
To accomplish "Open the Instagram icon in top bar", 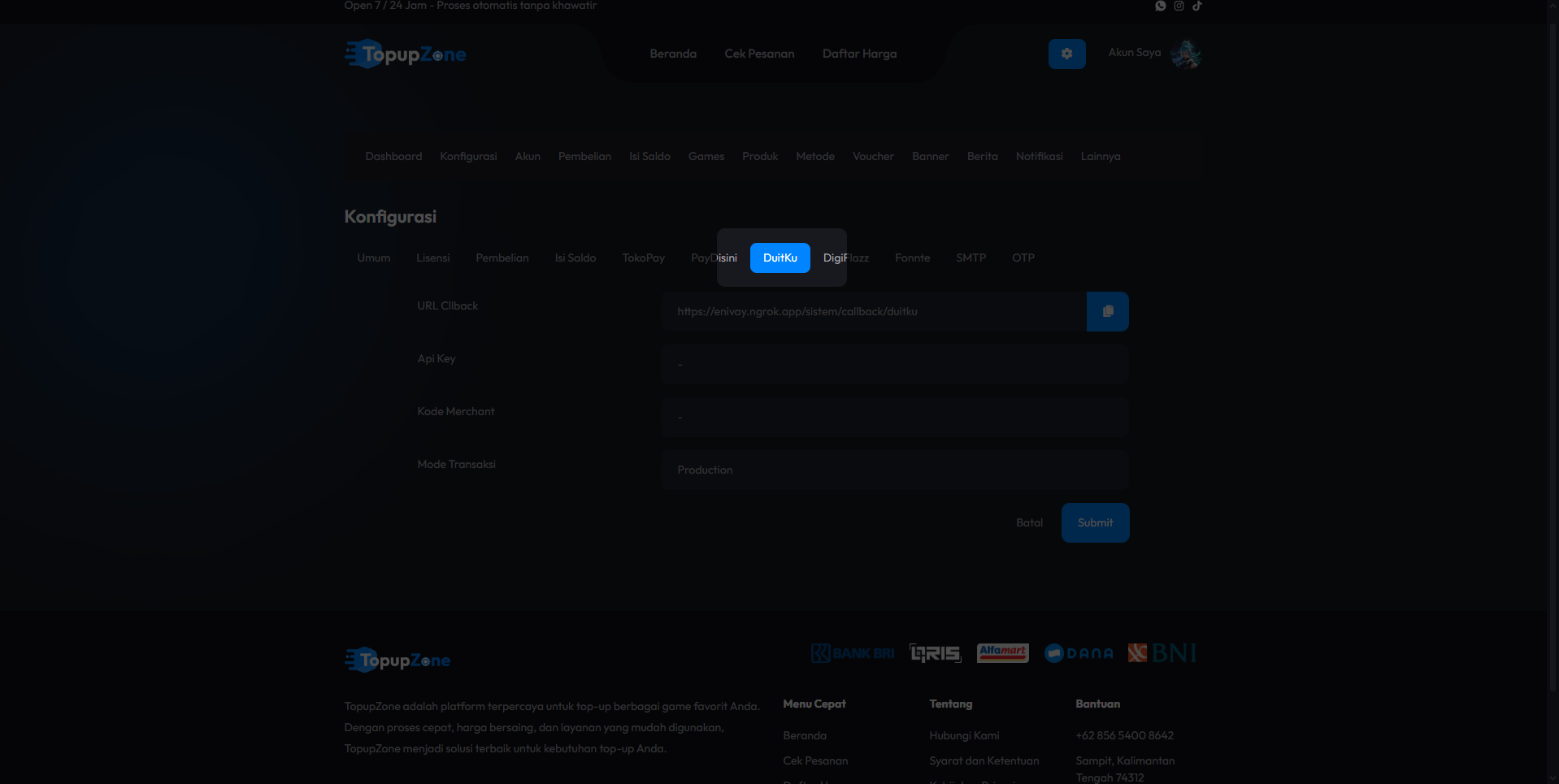I will pyautogui.click(x=1179, y=6).
